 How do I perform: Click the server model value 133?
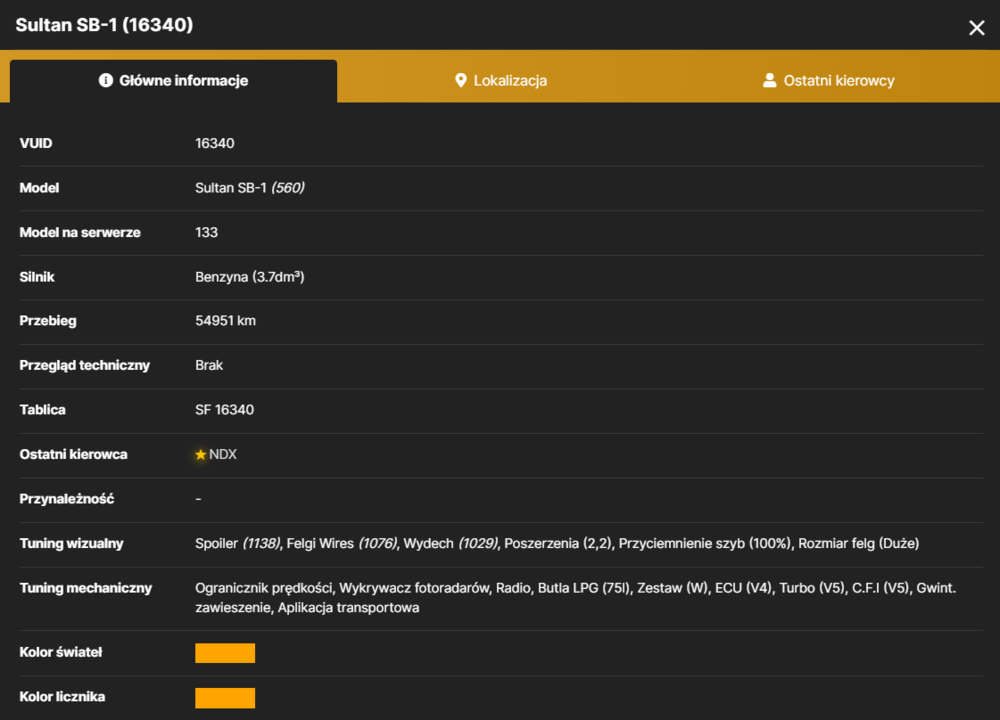pyautogui.click(x=207, y=232)
